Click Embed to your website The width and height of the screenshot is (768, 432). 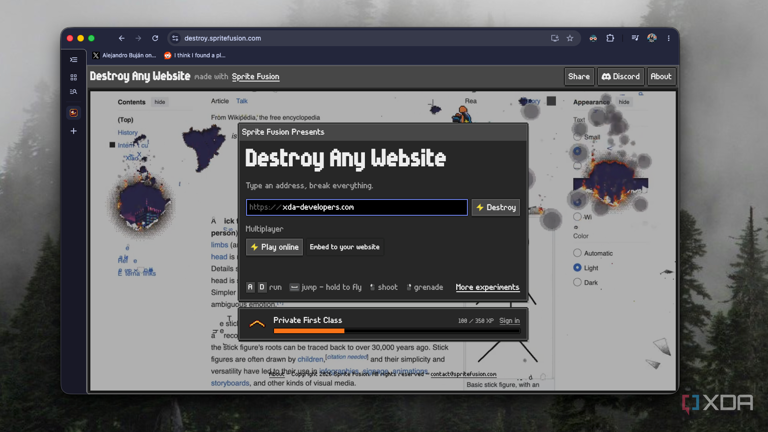click(x=344, y=247)
